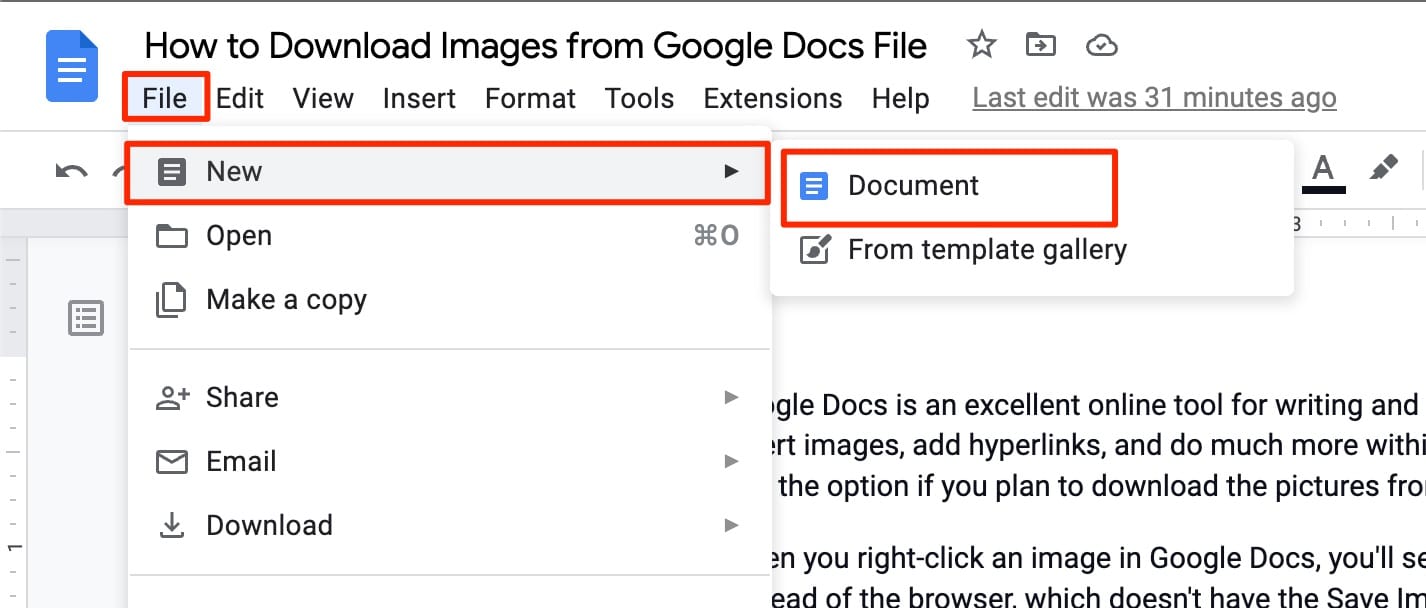This screenshot has height=608, width=1426.
Task: Star this document
Action: (x=981, y=45)
